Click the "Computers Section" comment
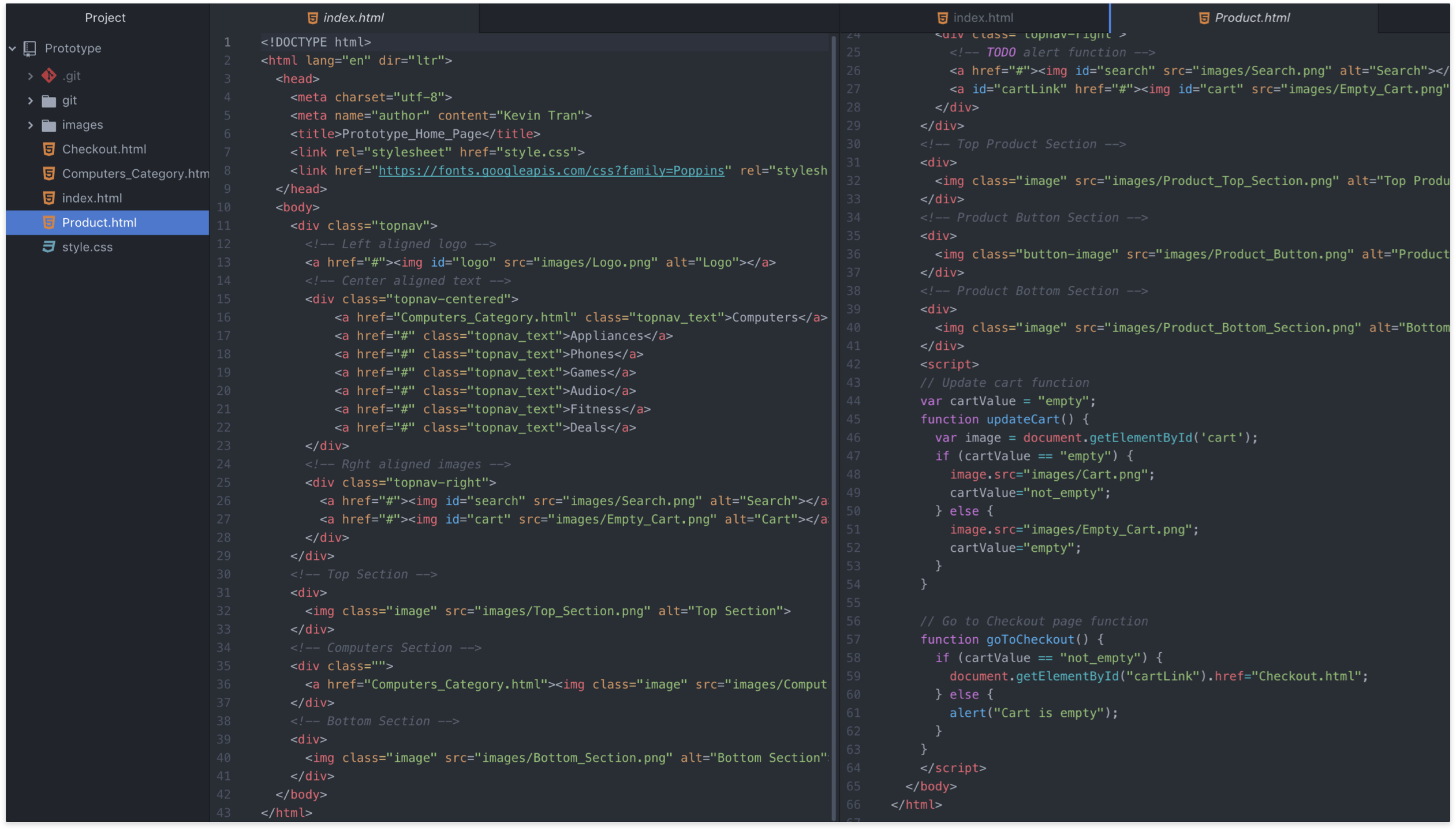Viewport: 1456px width, 830px height. click(x=386, y=648)
